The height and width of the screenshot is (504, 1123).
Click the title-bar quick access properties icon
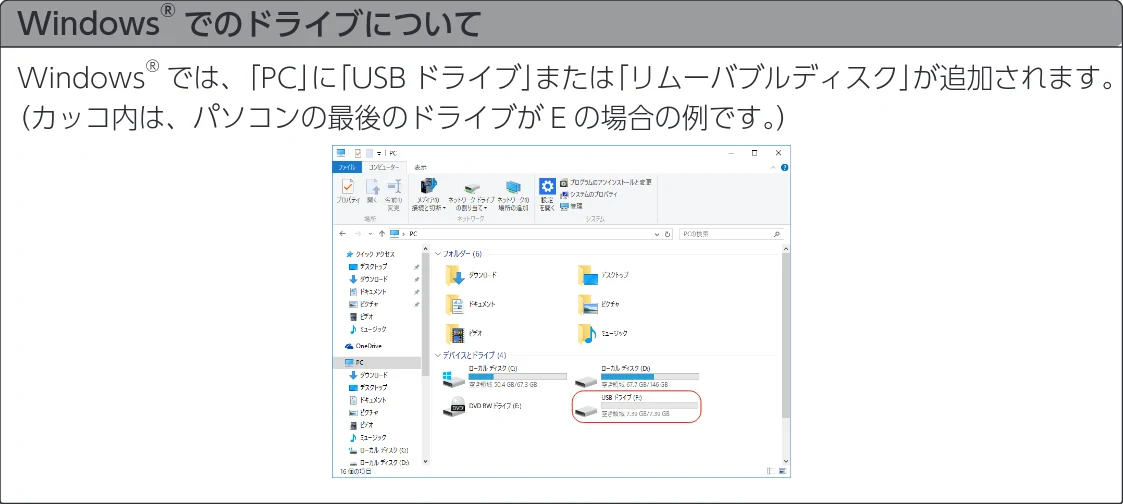pyautogui.click(x=357, y=153)
